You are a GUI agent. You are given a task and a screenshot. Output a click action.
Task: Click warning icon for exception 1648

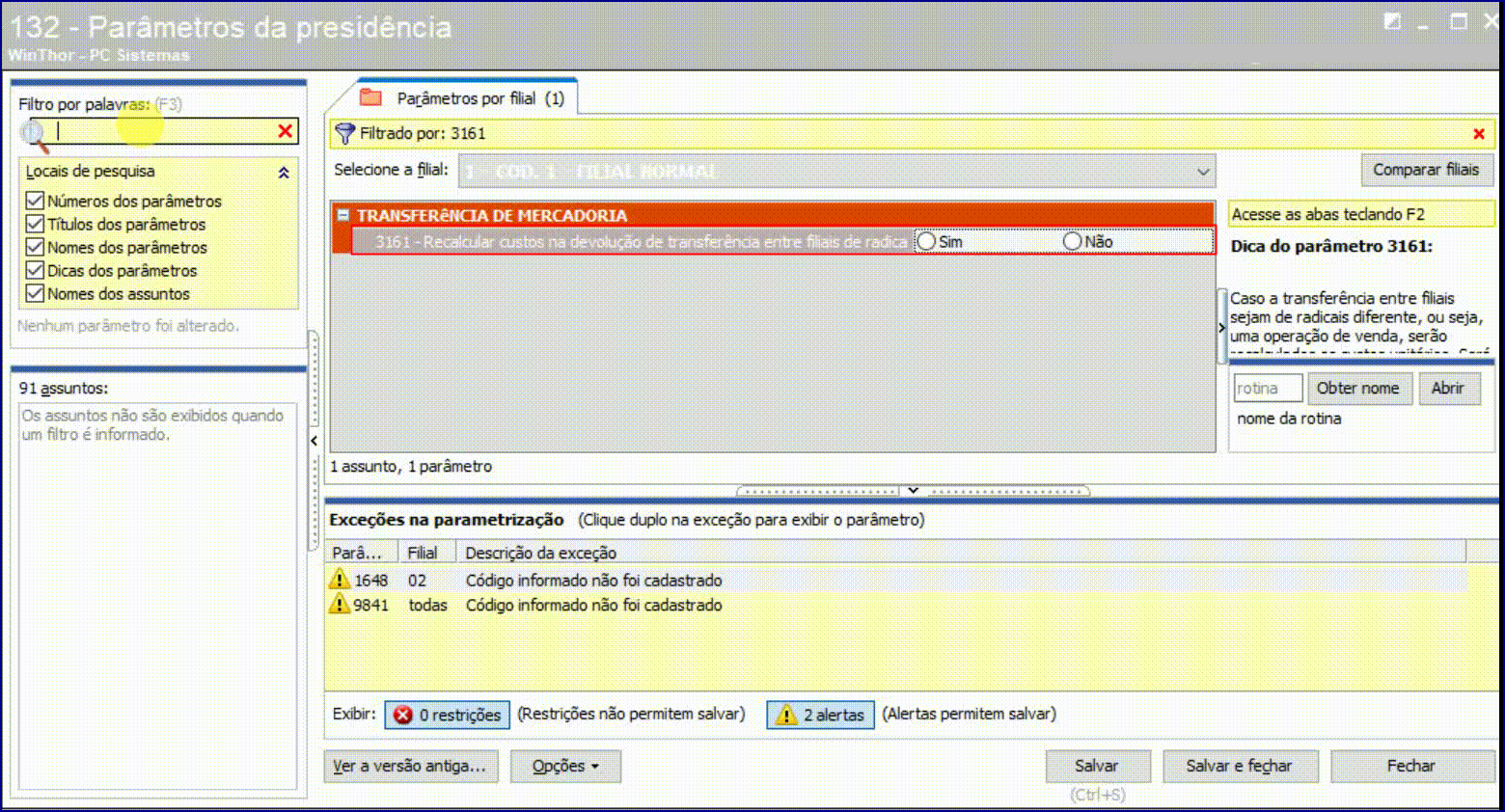click(x=340, y=579)
